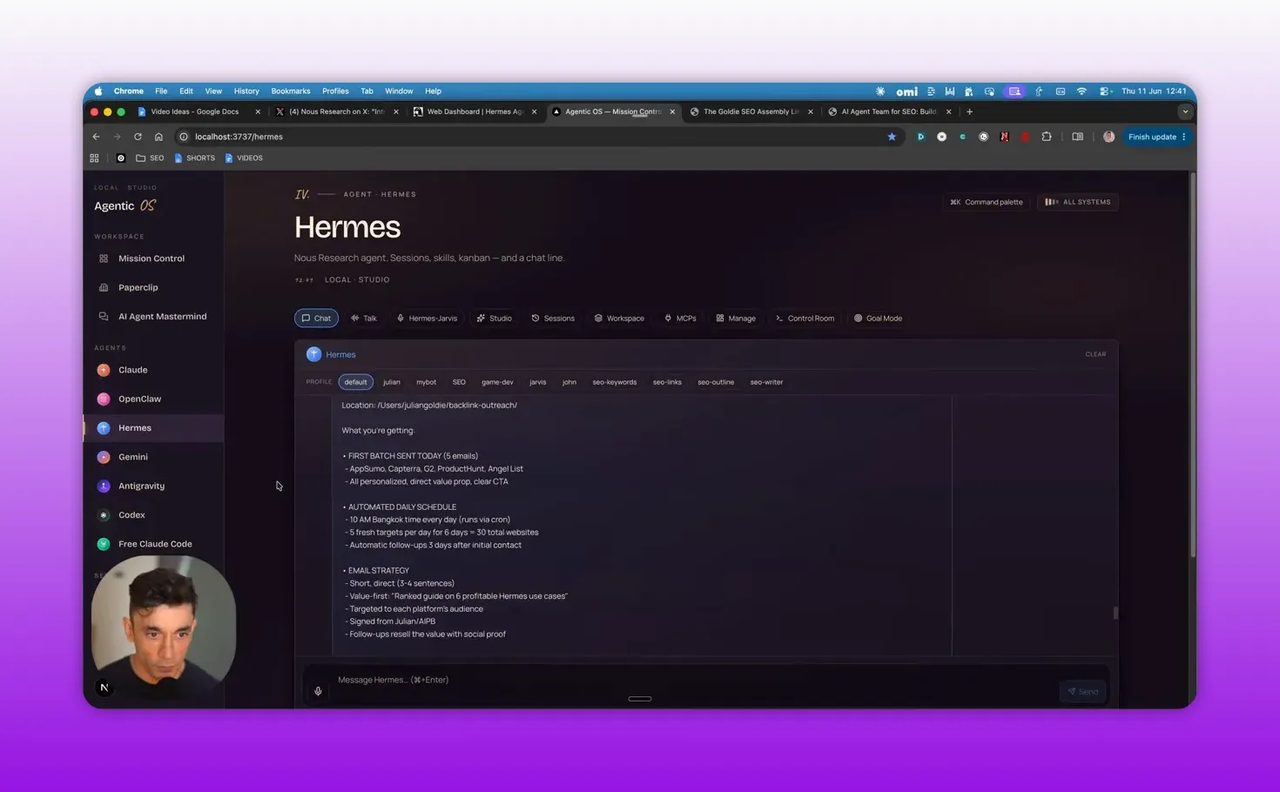Open a new Chrome tab
This screenshot has width=1280, height=792.
point(969,112)
